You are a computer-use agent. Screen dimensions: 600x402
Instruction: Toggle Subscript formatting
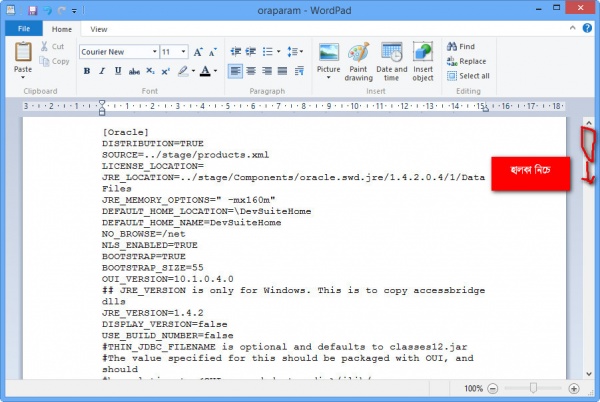tap(150, 71)
